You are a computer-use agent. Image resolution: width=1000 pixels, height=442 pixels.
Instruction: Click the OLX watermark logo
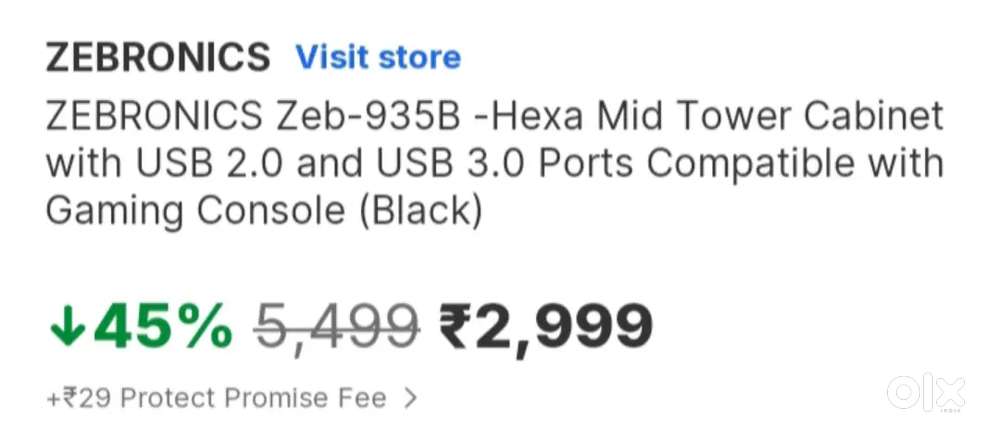pyautogui.click(x=926, y=393)
